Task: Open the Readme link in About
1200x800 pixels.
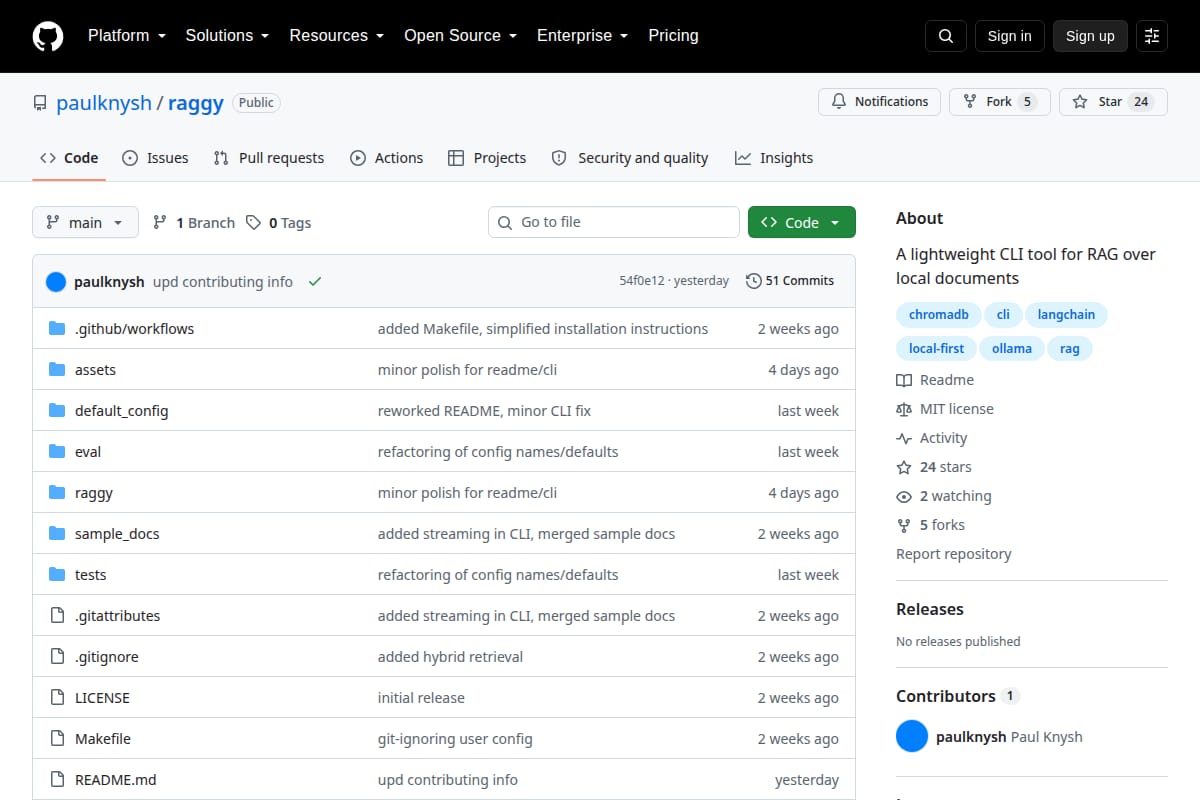Action: point(935,380)
